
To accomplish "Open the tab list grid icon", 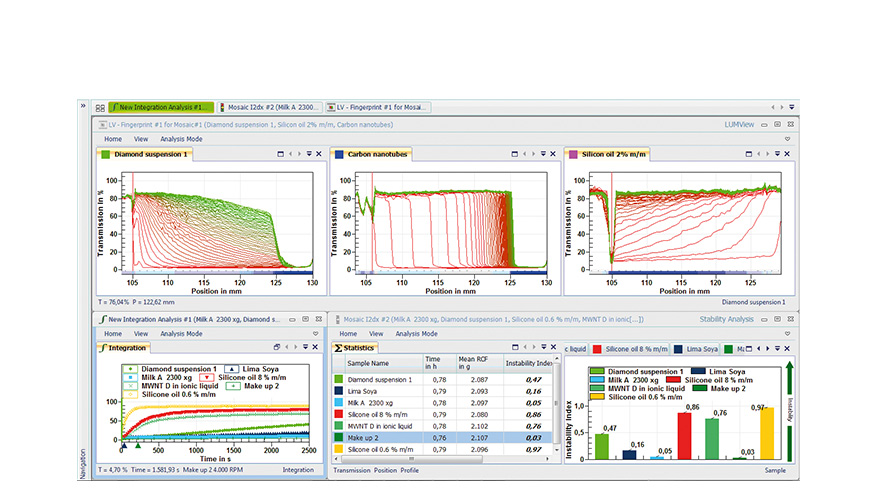I will click(100, 107).
